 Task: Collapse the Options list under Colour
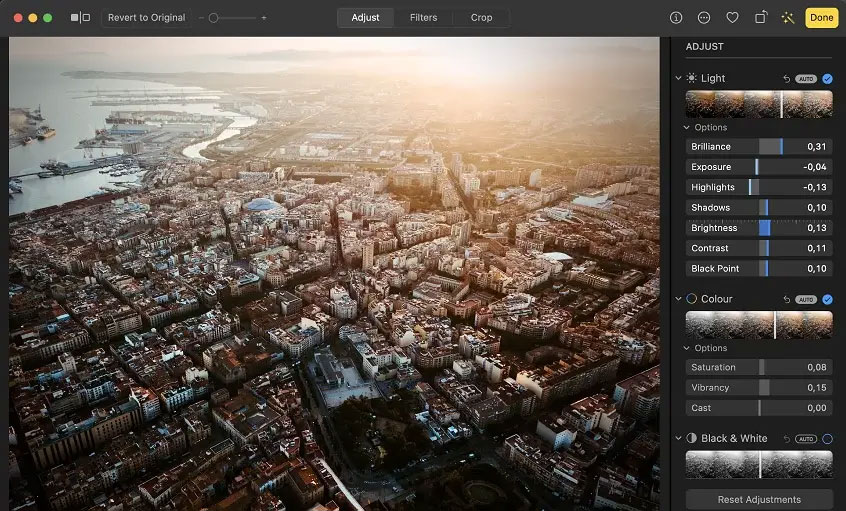tap(687, 348)
